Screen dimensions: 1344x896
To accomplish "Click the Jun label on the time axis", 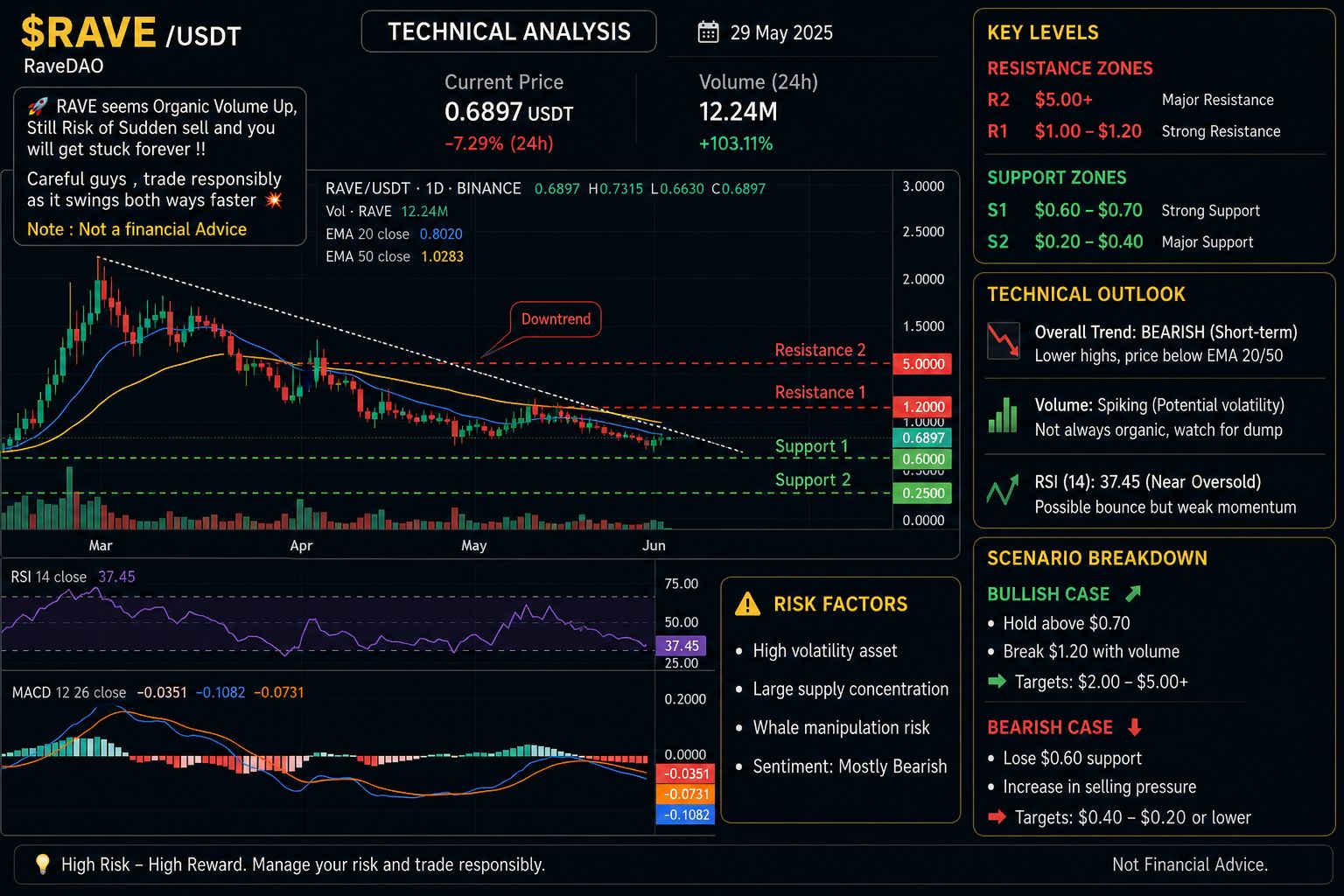I will tap(654, 545).
